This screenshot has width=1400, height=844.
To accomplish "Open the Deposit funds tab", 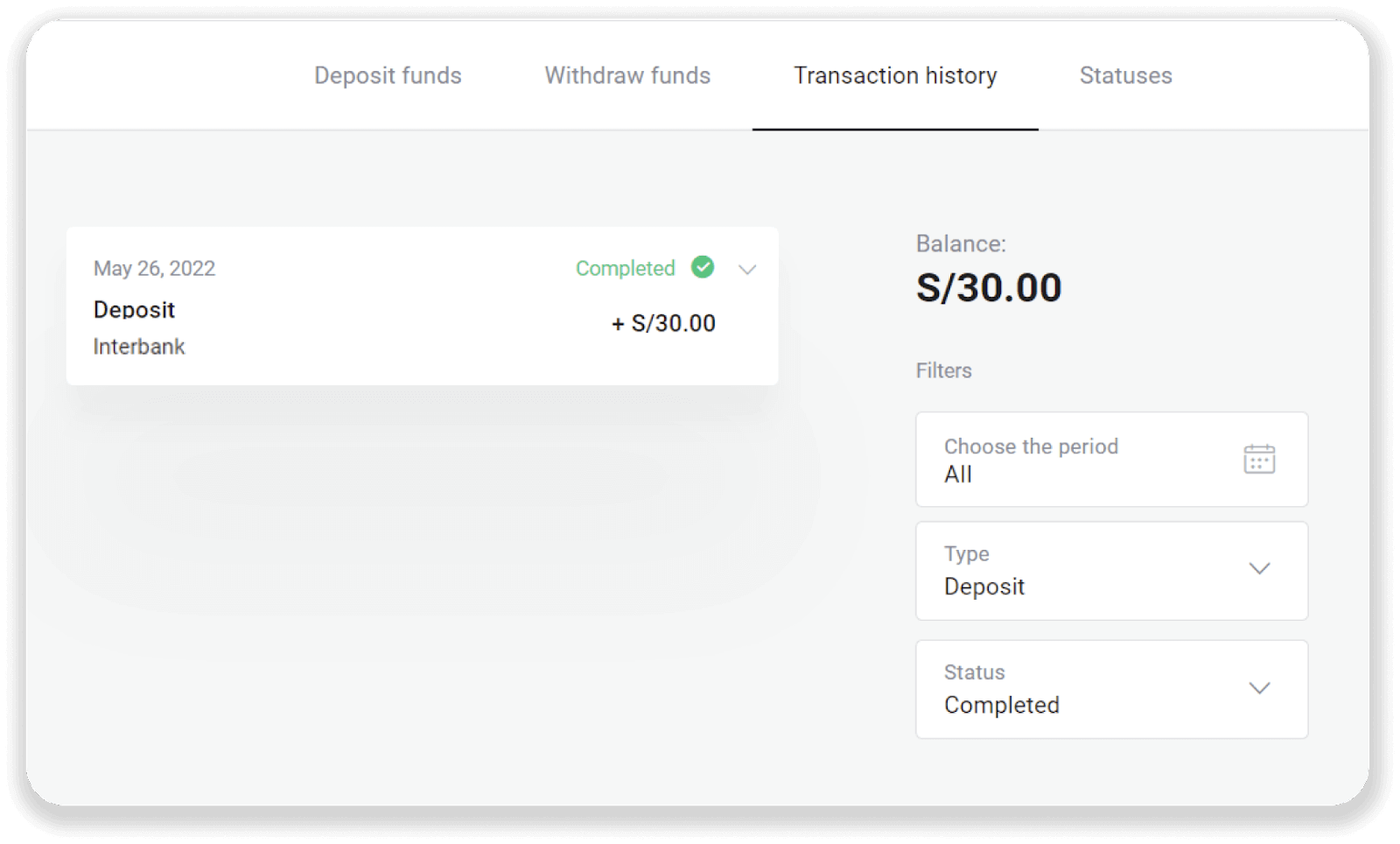I will [388, 76].
